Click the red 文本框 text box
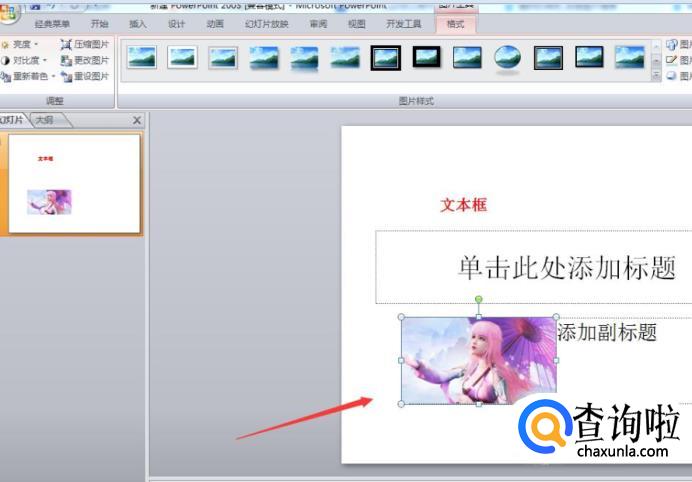This screenshot has height=482, width=692. tap(463, 205)
